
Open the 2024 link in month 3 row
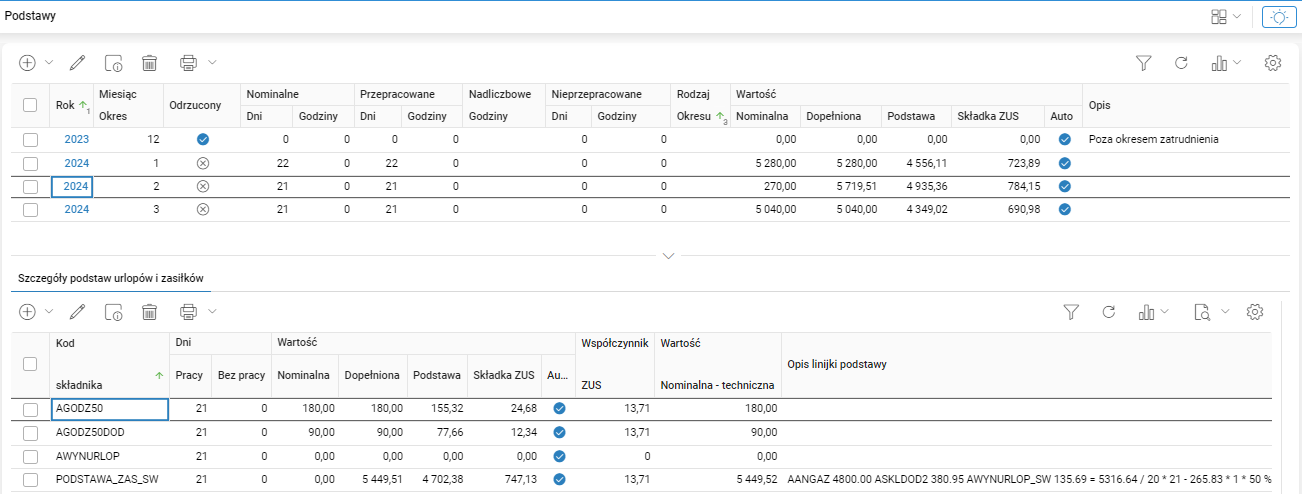pos(77,209)
